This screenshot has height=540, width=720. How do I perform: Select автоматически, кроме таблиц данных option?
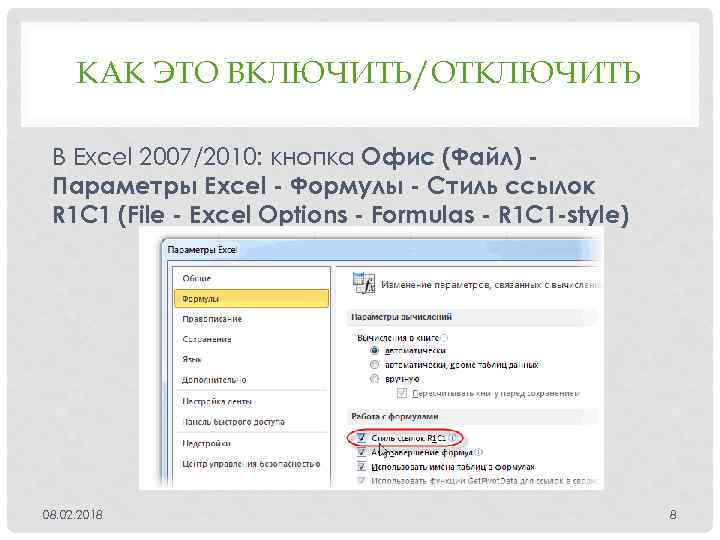click(x=375, y=365)
